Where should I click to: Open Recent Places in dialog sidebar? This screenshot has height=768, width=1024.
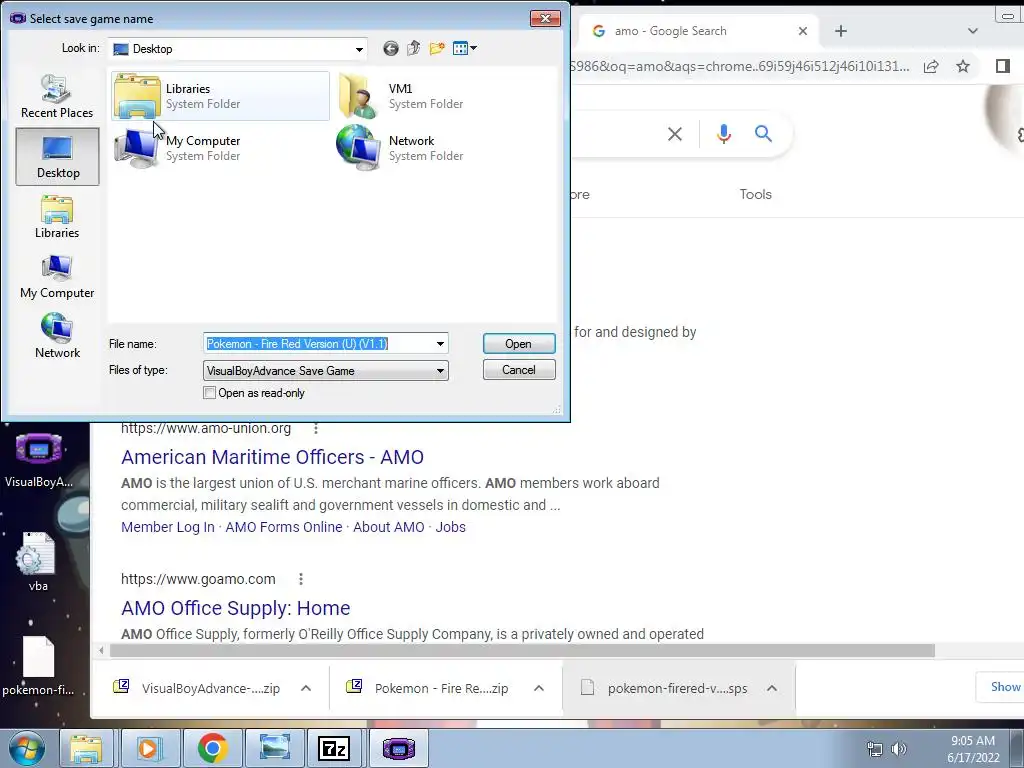(57, 96)
